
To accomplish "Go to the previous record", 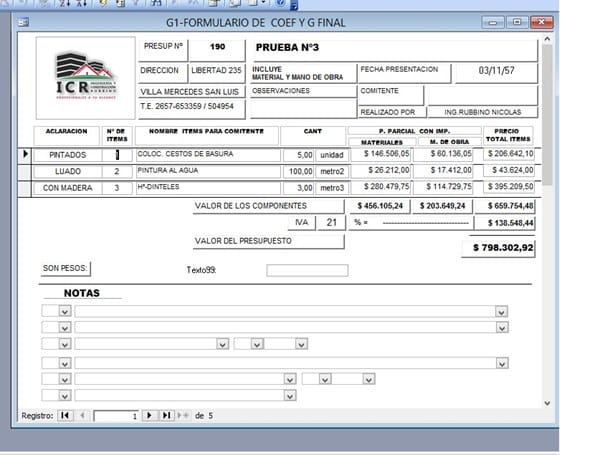I will [81, 415].
